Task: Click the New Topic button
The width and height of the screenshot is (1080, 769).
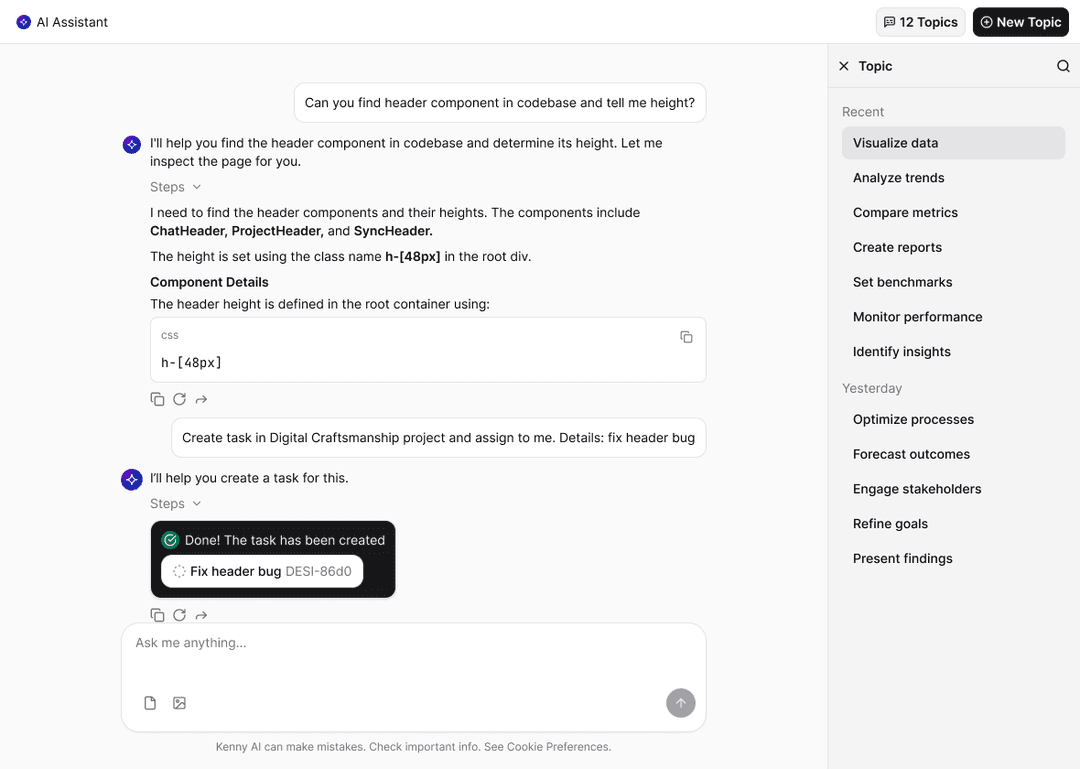Action: click(x=1020, y=21)
